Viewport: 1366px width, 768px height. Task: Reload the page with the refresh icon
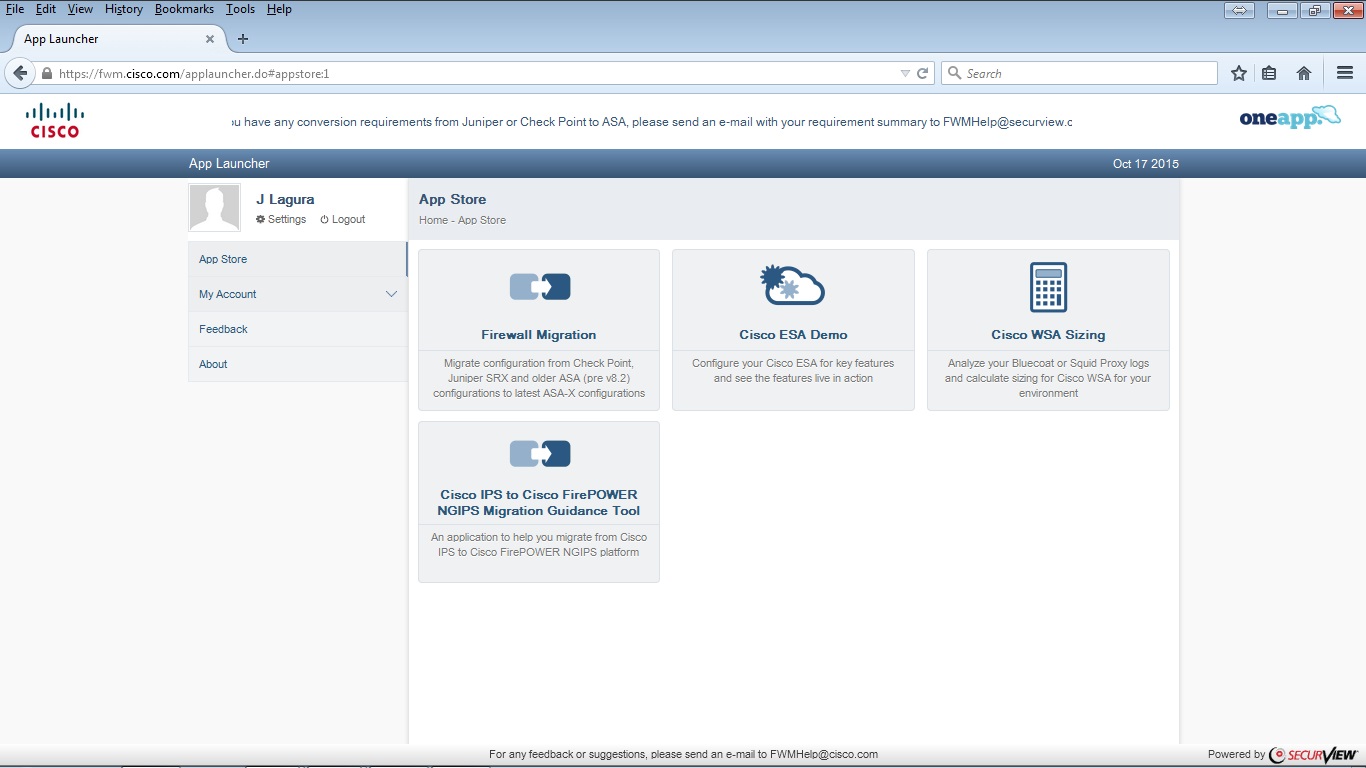(923, 73)
